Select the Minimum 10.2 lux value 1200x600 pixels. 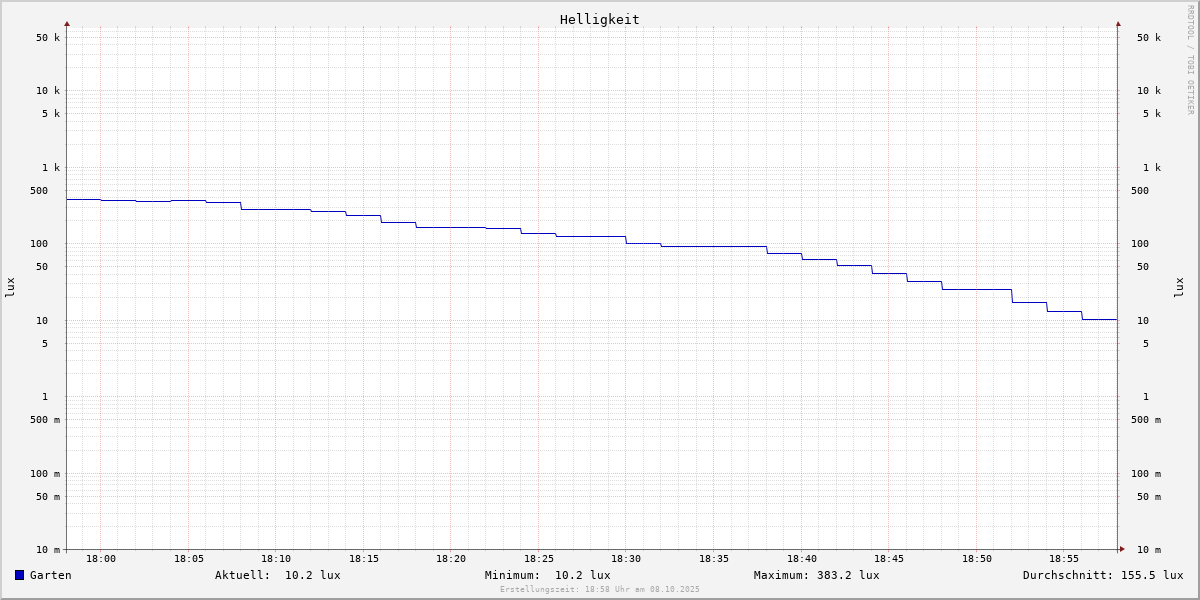point(547,575)
